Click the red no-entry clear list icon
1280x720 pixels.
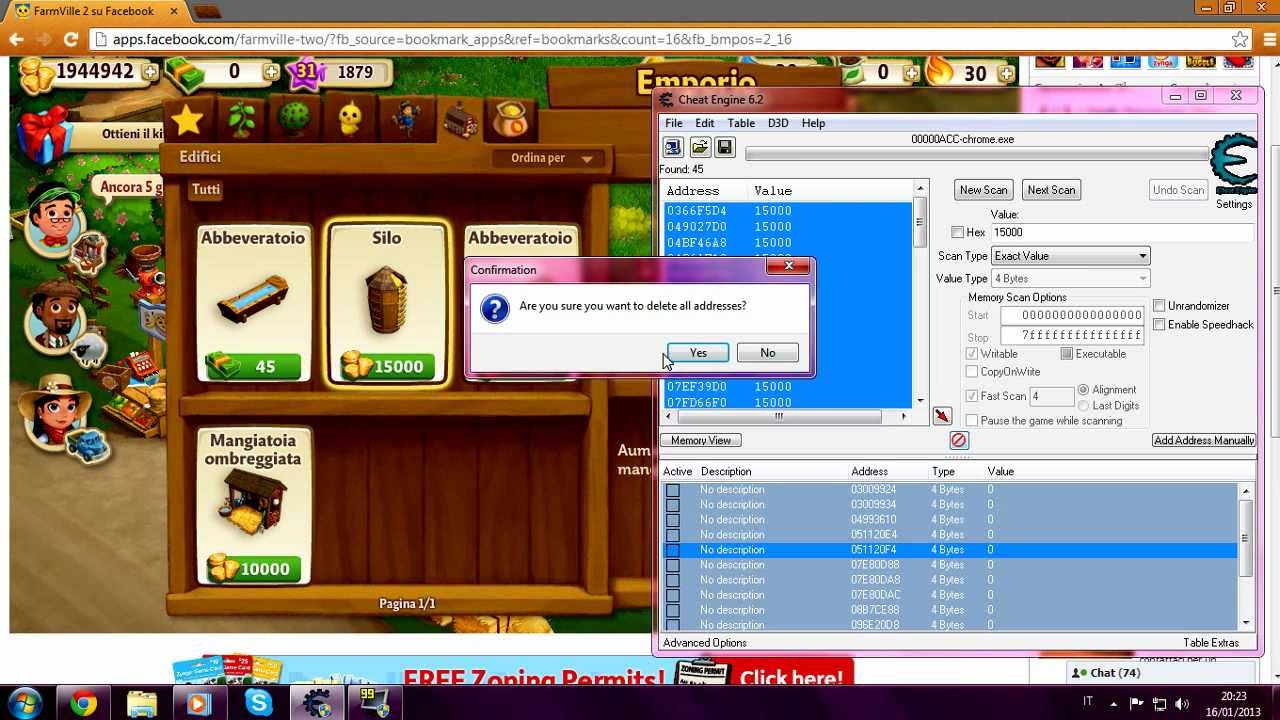[x=958, y=440]
